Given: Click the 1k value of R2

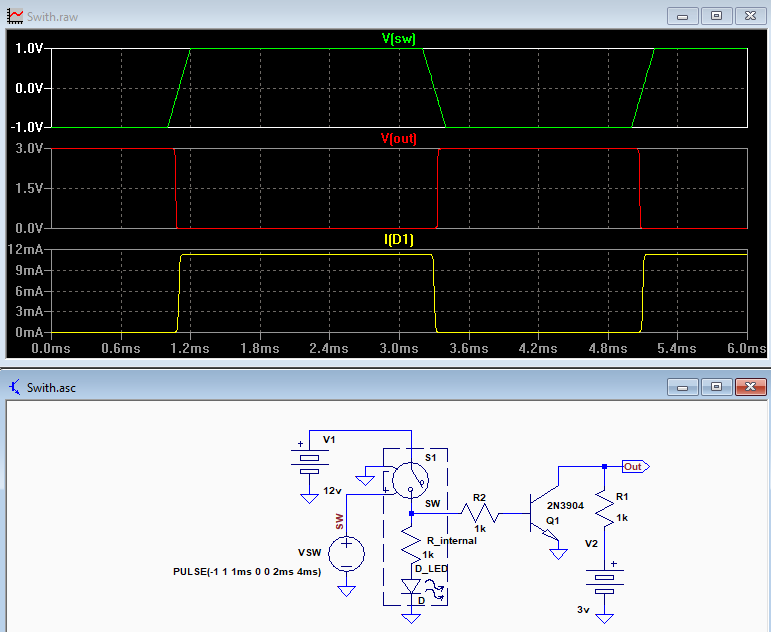Looking at the screenshot, I should (480, 529).
